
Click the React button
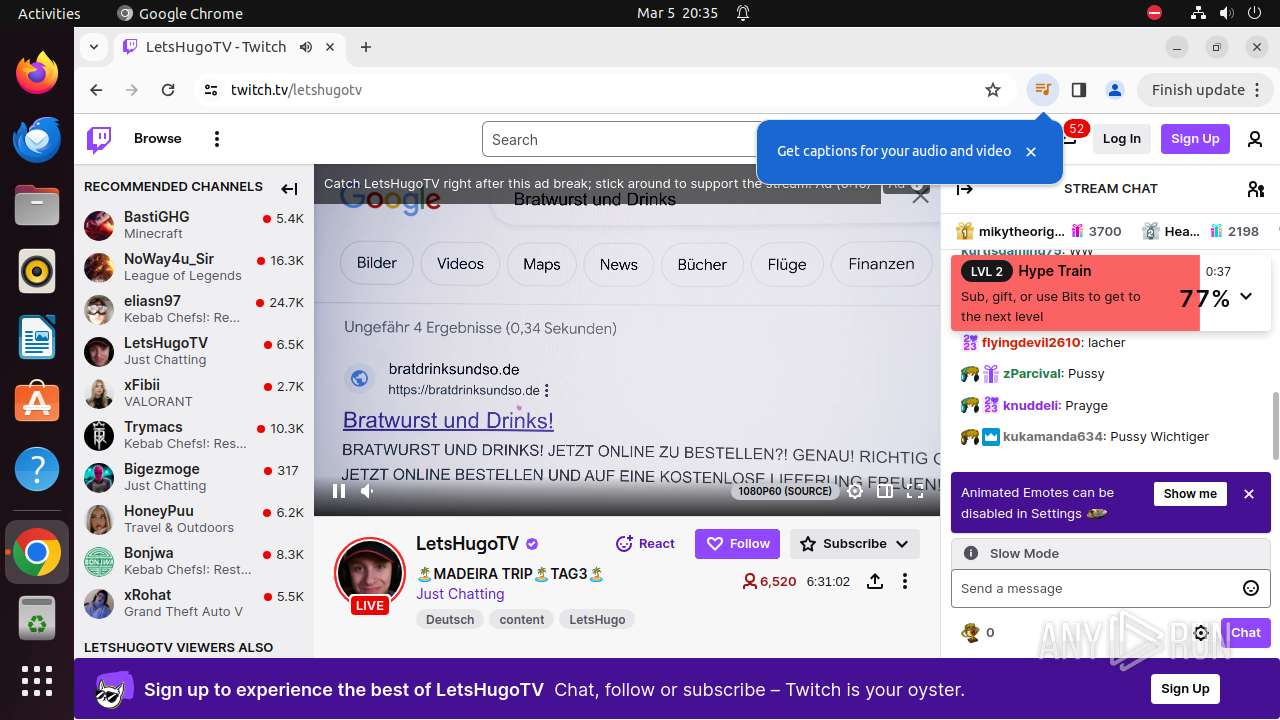point(645,544)
